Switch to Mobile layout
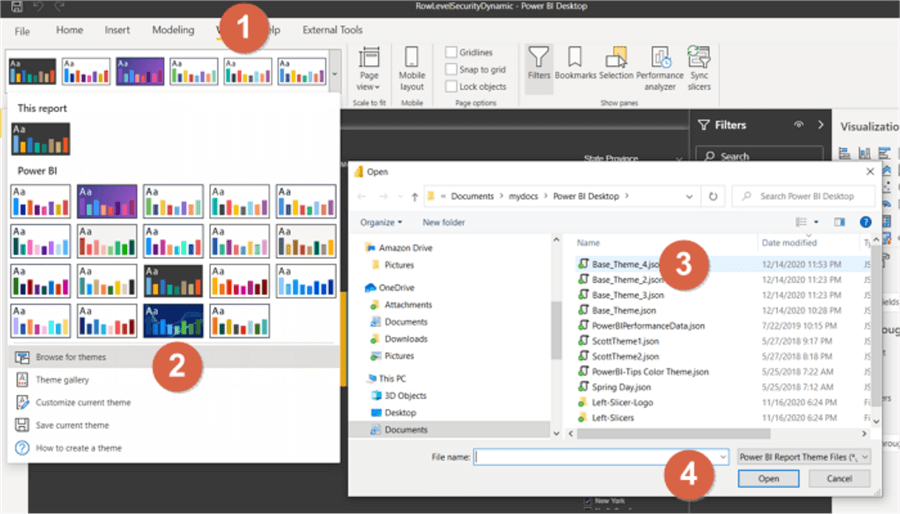Screen dimensions: 900x514 coord(412,69)
